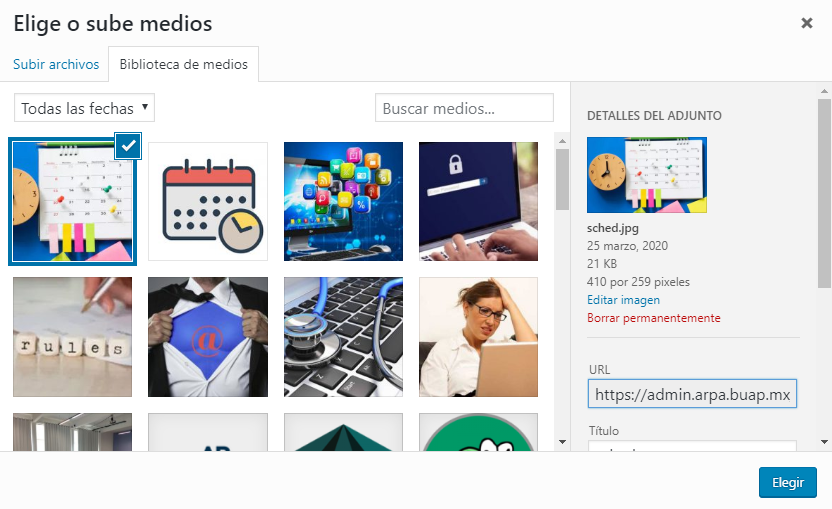Select the stressed woman at laptop image
The image size is (832, 509).
479,337
